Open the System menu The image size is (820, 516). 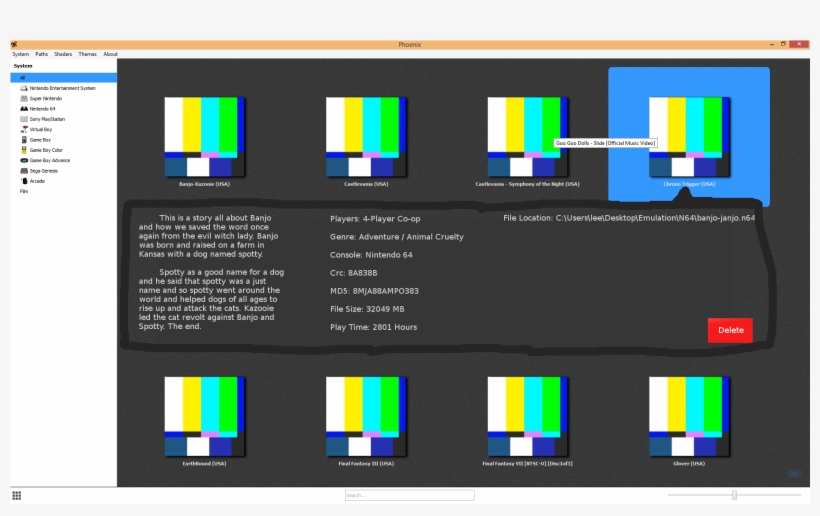click(21, 54)
